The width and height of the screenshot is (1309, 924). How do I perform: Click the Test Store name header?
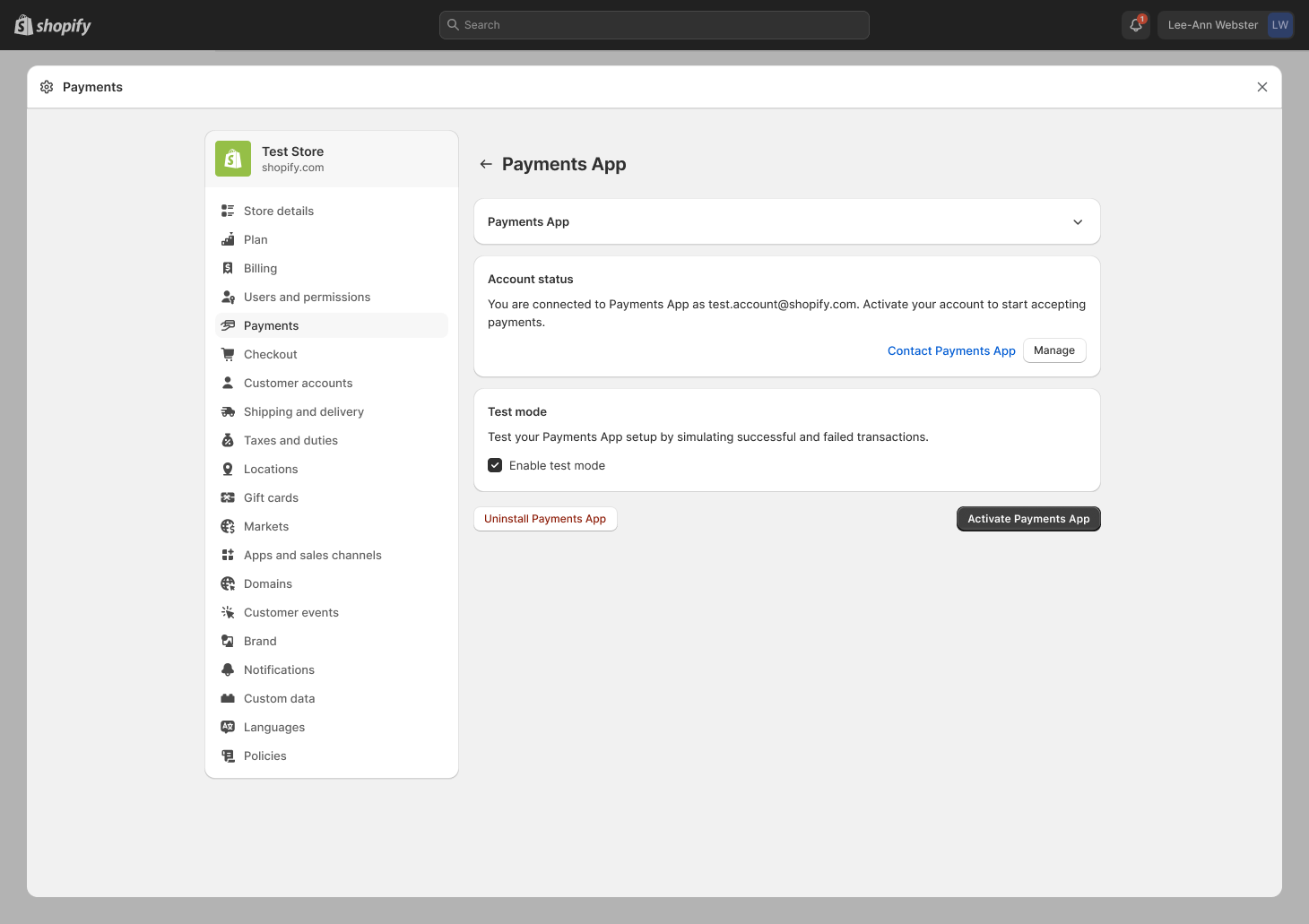[x=292, y=151]
